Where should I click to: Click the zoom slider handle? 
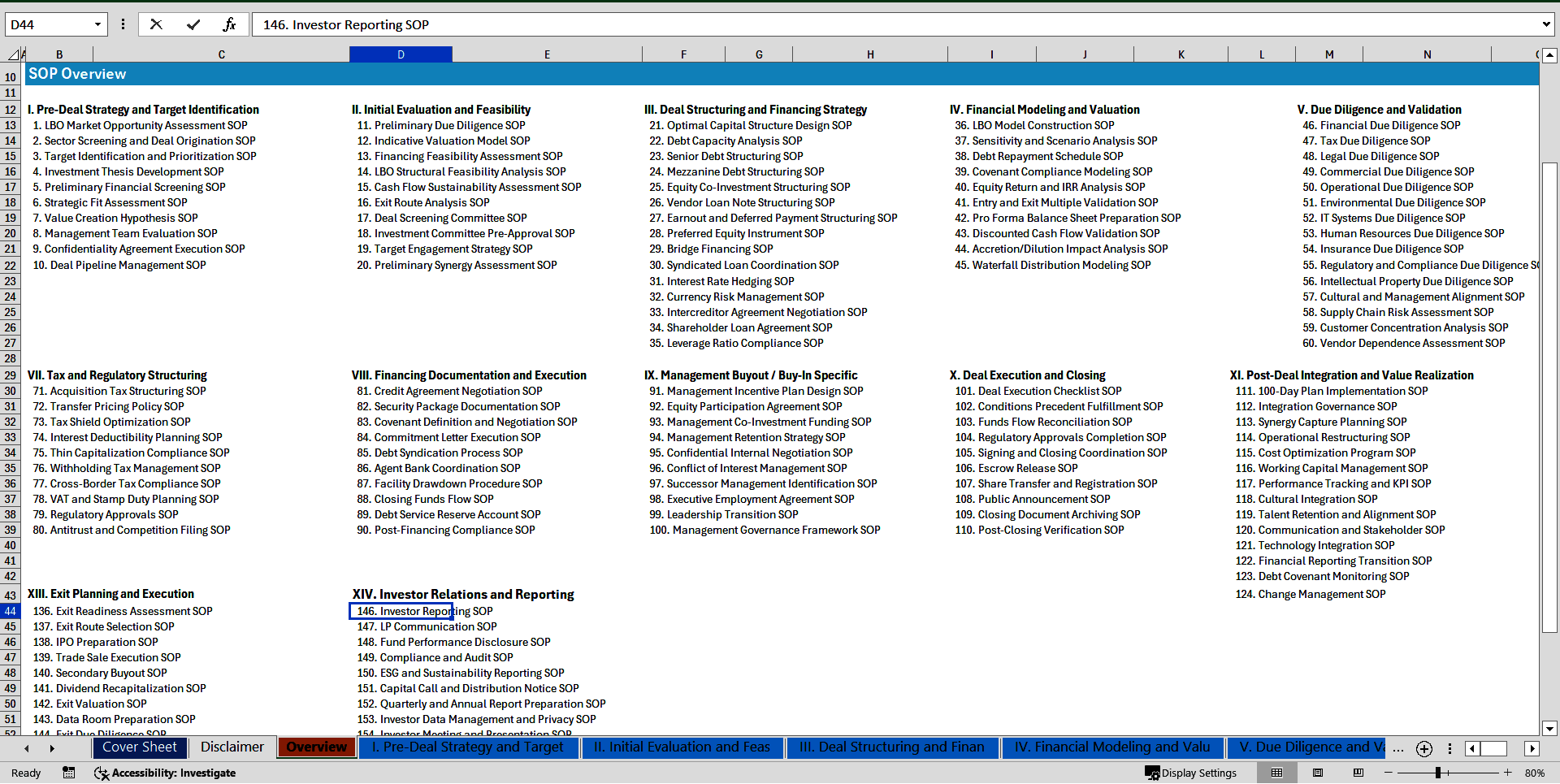[x=1437, y=773]
